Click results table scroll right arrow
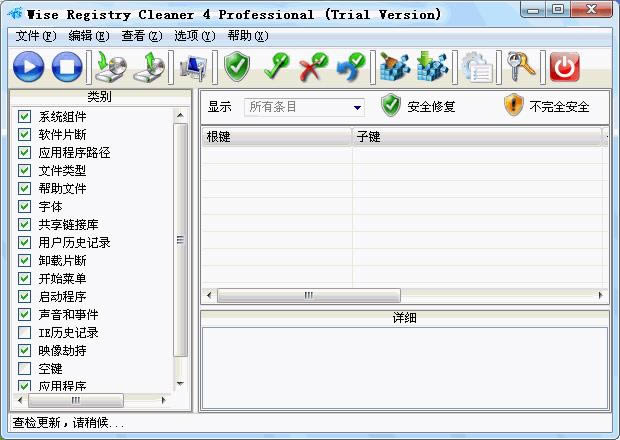 point(601,295)
